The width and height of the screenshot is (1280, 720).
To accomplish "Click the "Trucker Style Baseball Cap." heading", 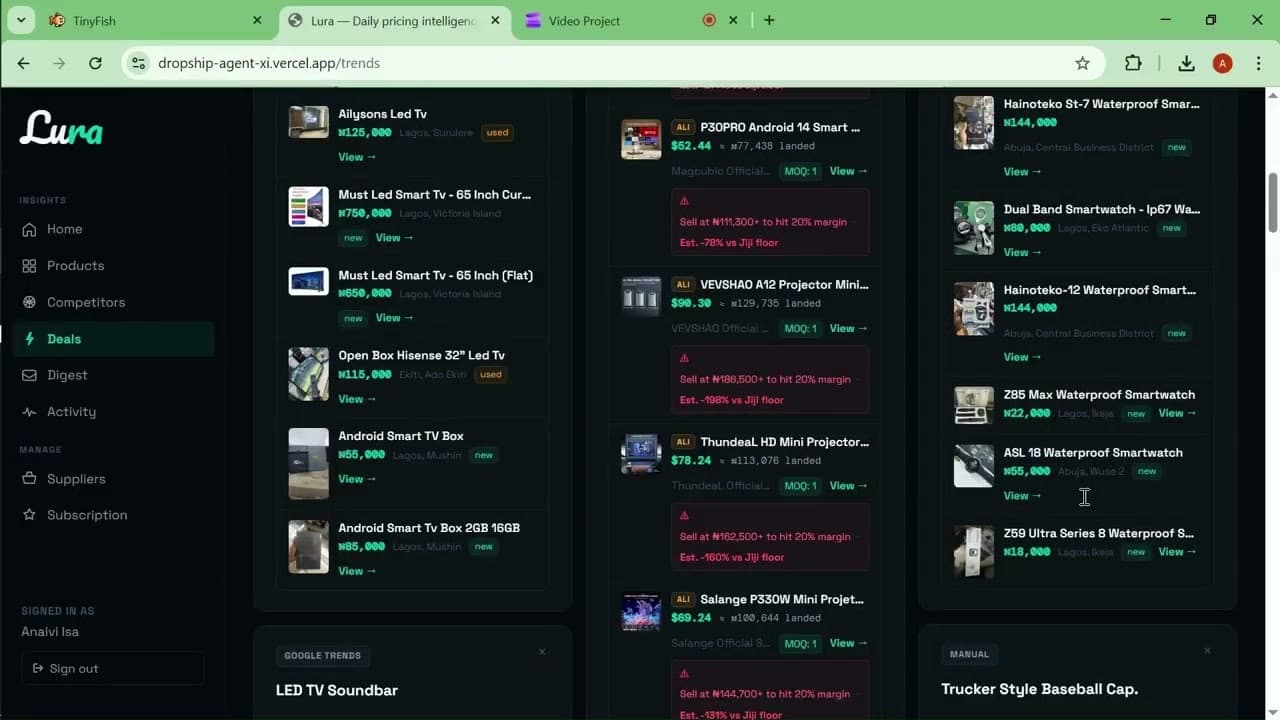I will click(1040, 689).
